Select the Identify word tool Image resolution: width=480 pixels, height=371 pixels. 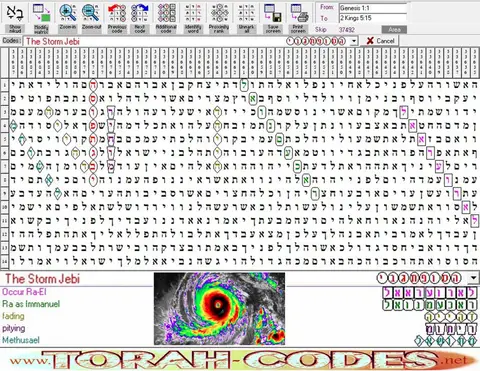click(193, 18)
